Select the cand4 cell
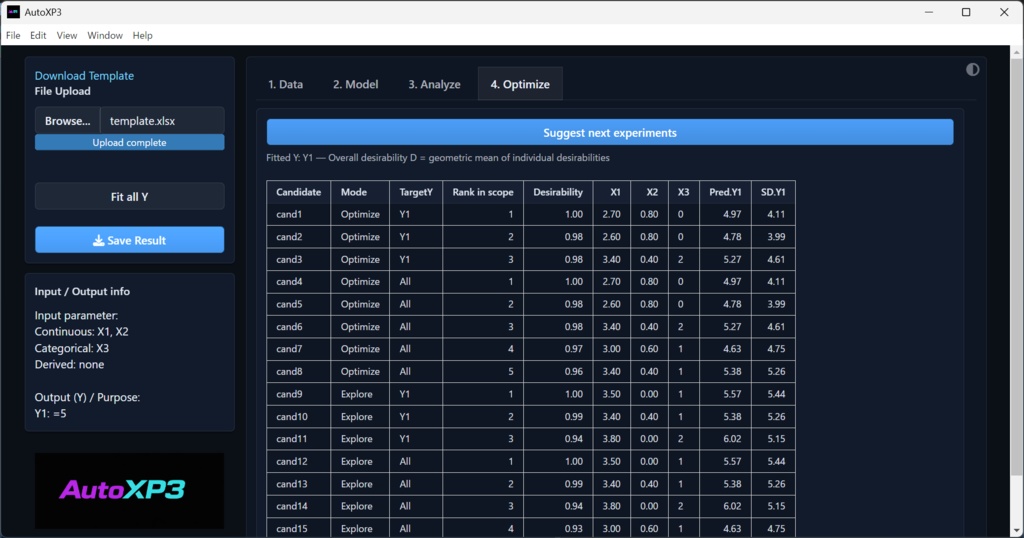 click(298, 281)
